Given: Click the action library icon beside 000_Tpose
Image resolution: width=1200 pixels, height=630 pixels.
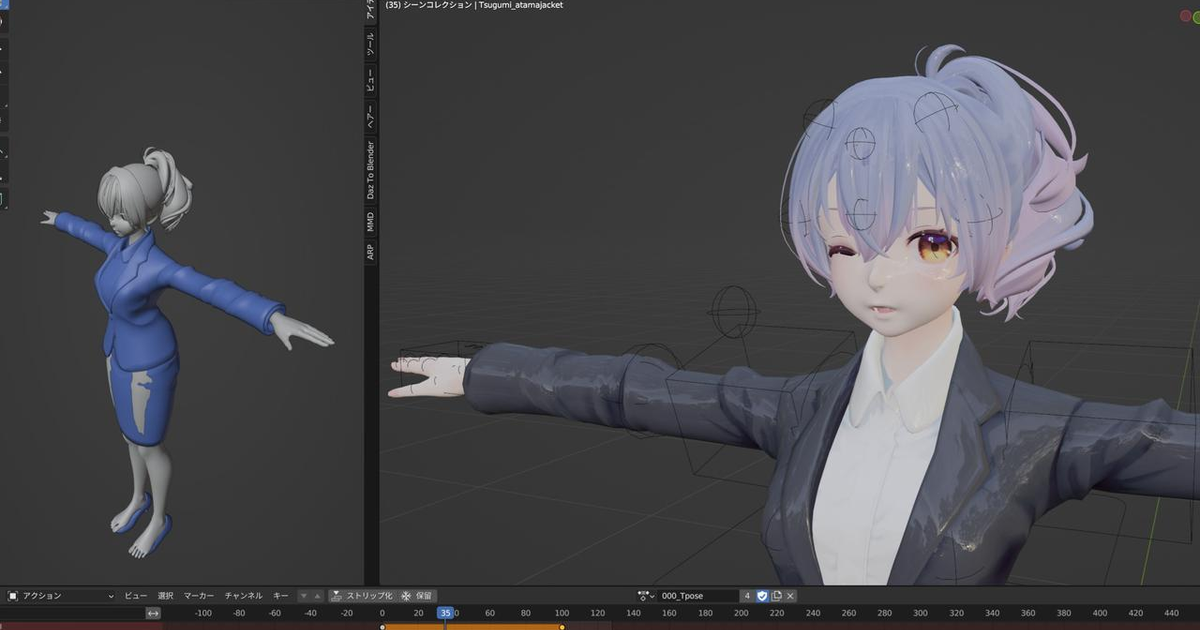Looking at the screenshot, I should pyautogui.click(x=643, y=595).
